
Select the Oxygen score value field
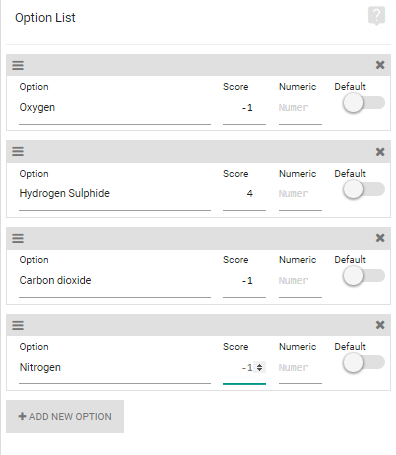(244, 108)
